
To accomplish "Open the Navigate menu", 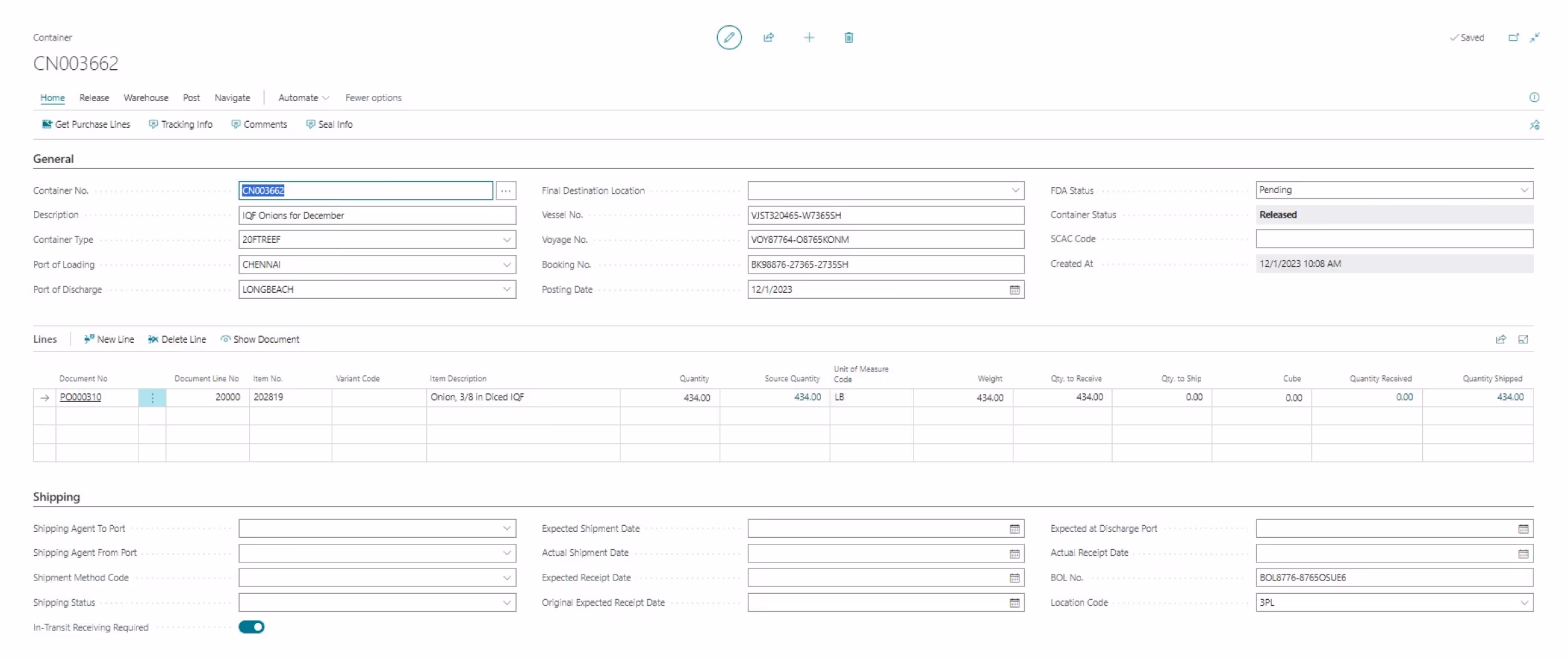I will [x=232, y=98].
